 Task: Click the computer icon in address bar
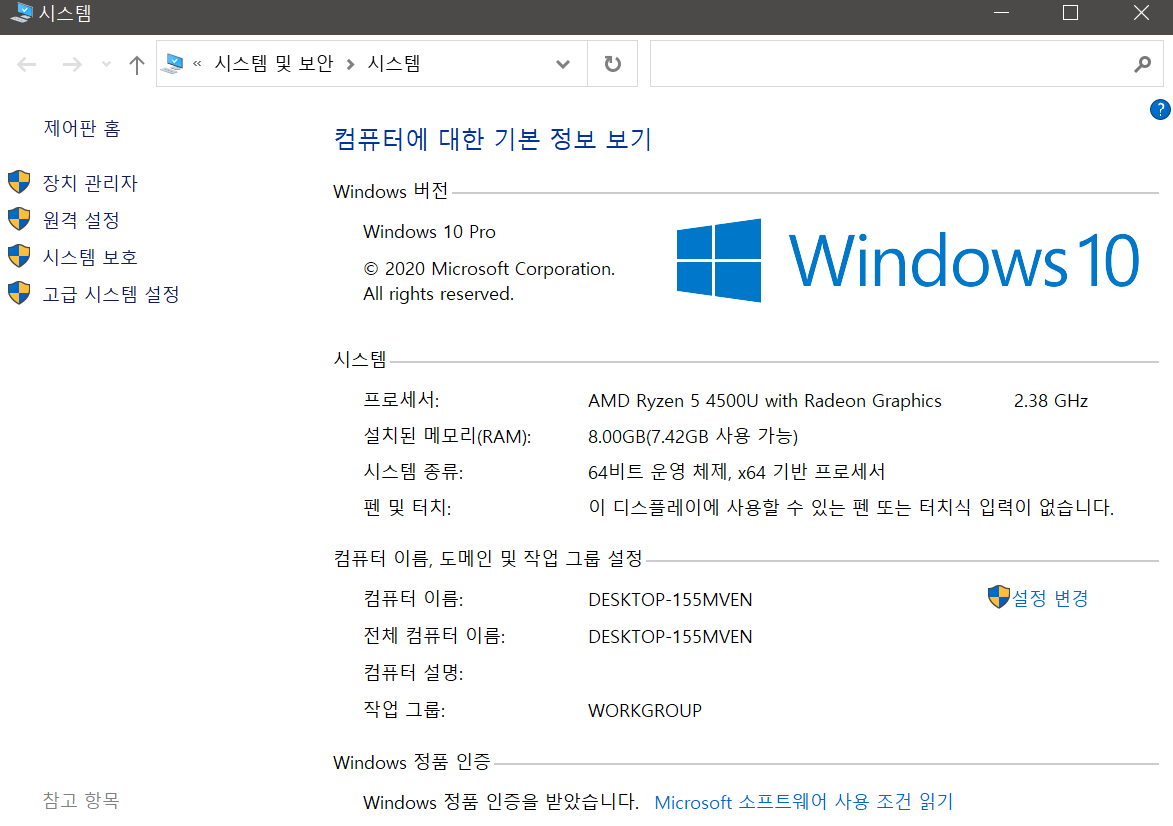173,64
